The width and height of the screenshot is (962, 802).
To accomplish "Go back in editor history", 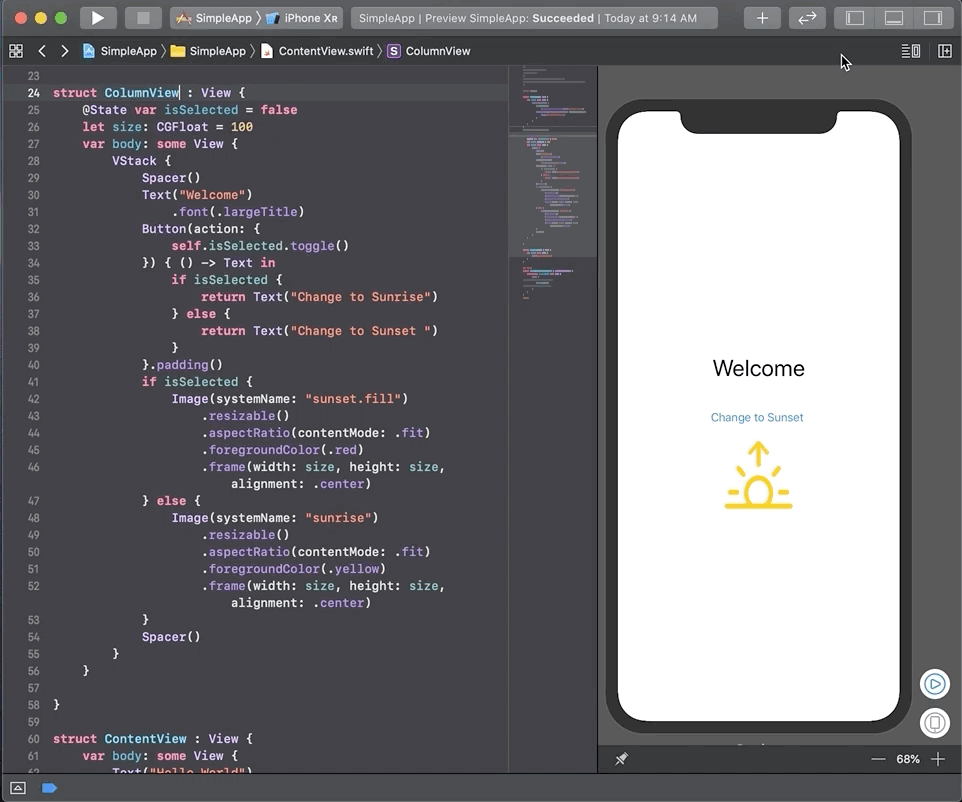I will tap(42, 51).
